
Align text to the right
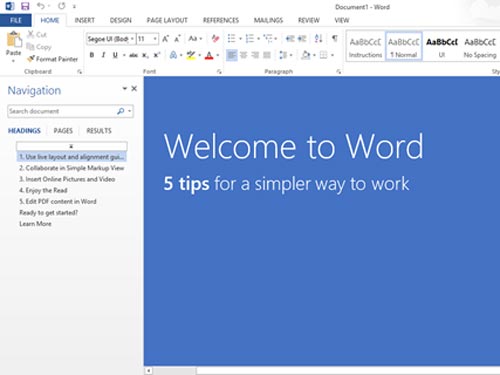[x=255, y=55]
